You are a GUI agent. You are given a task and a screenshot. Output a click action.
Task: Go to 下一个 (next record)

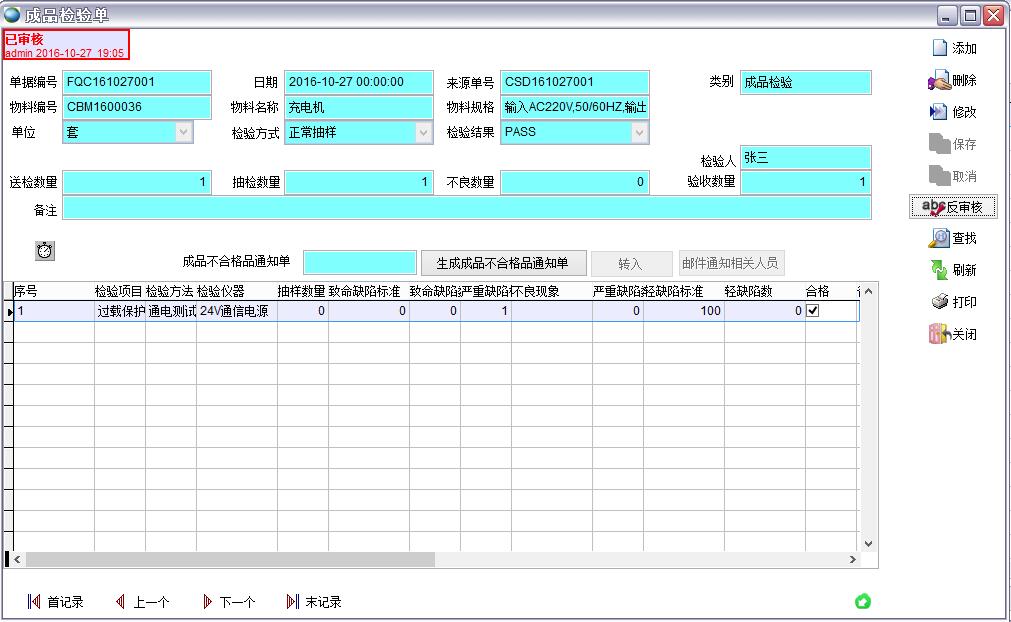228,602
